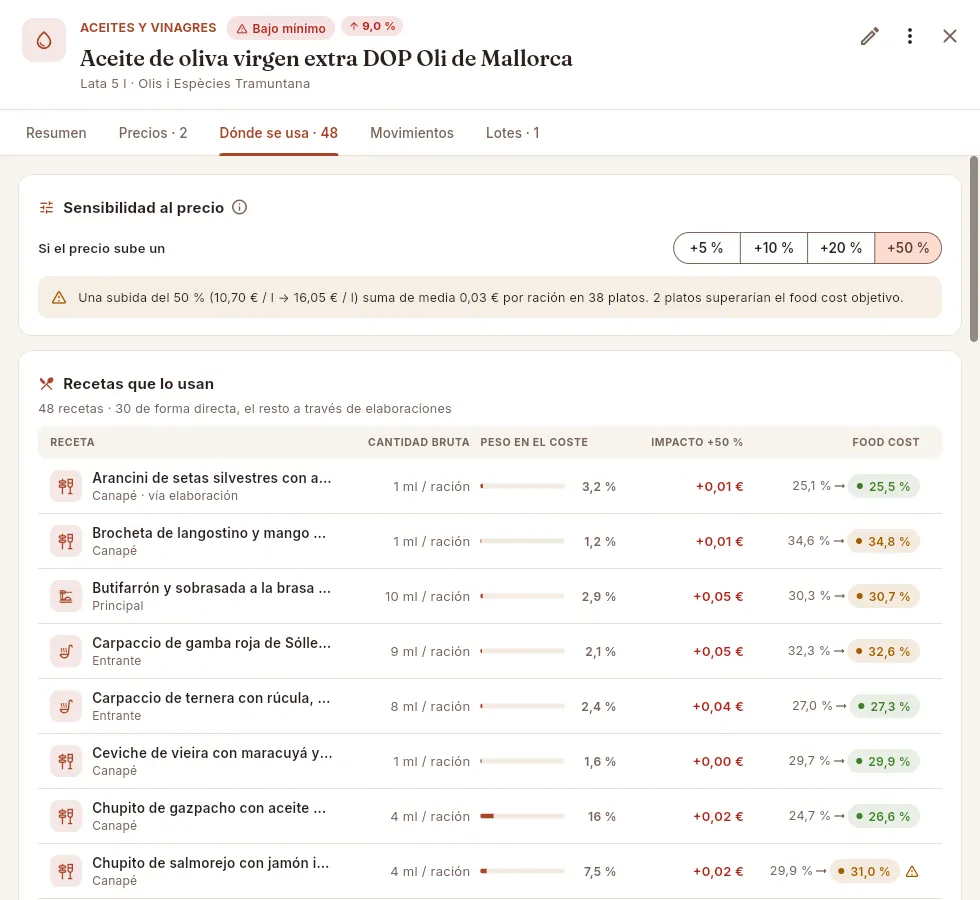Viewport: 980px width, 900px height.
Task: Click the ACEITES Y VINAGRES category label
Action: click(x=148, y=28)
